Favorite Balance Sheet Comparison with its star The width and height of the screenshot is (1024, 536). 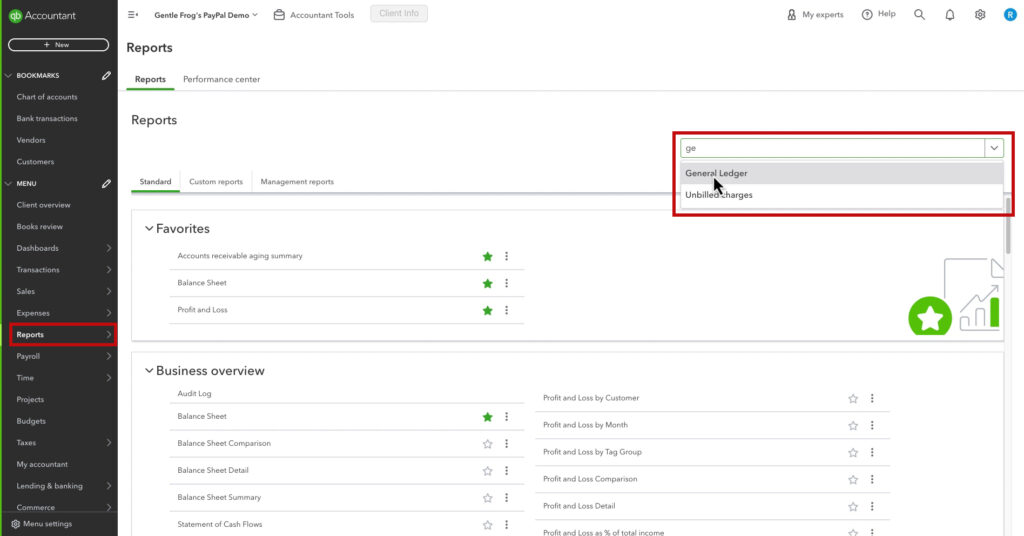coord(487,444)
